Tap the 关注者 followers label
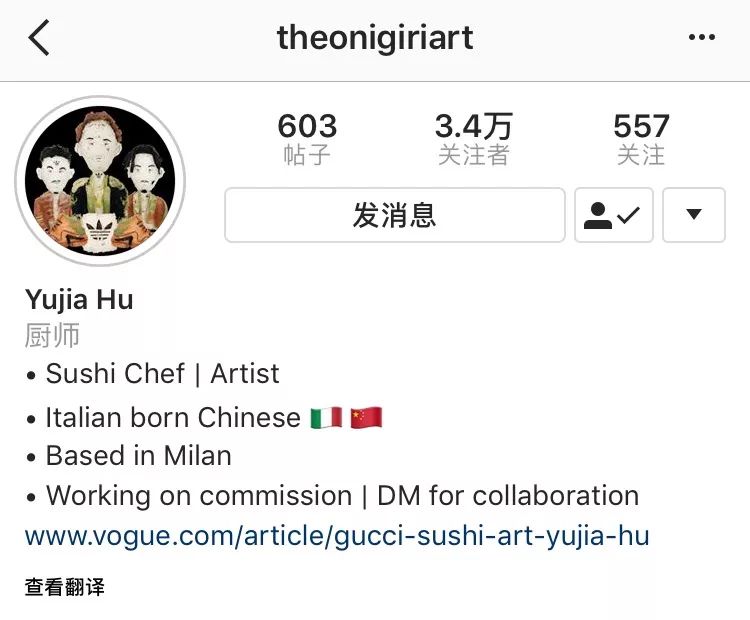750x620 pixels. pos(474,155)
